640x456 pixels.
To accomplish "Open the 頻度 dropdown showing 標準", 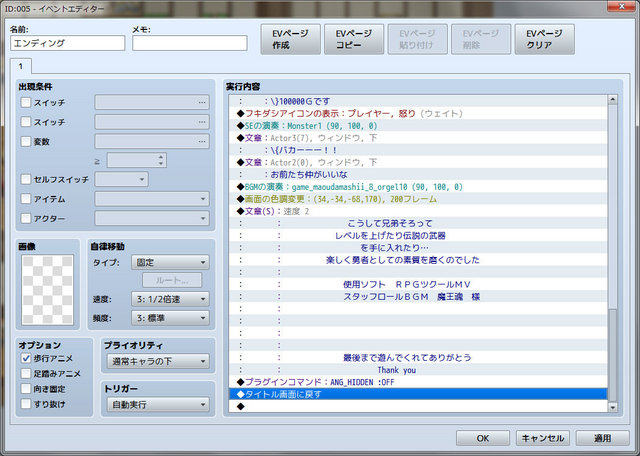I will point(170,318).
